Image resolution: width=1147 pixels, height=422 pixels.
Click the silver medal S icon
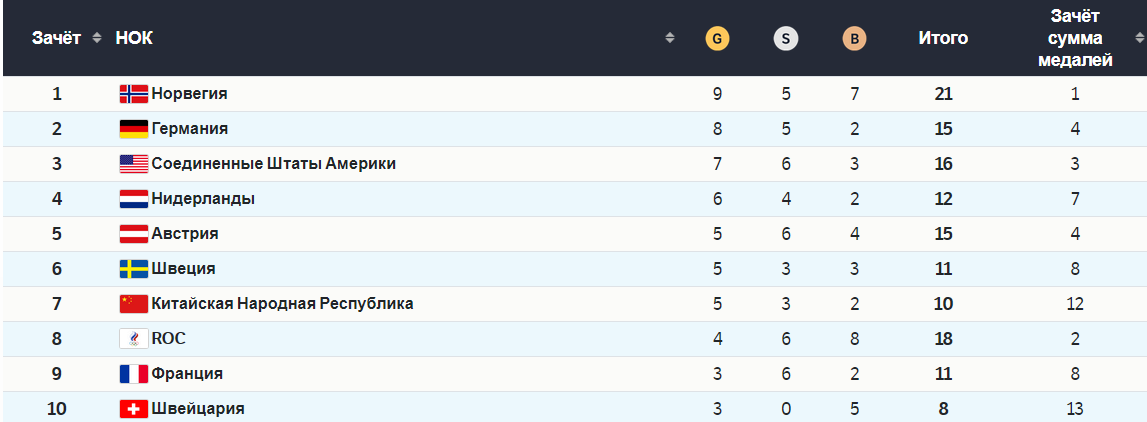(785, 39)
